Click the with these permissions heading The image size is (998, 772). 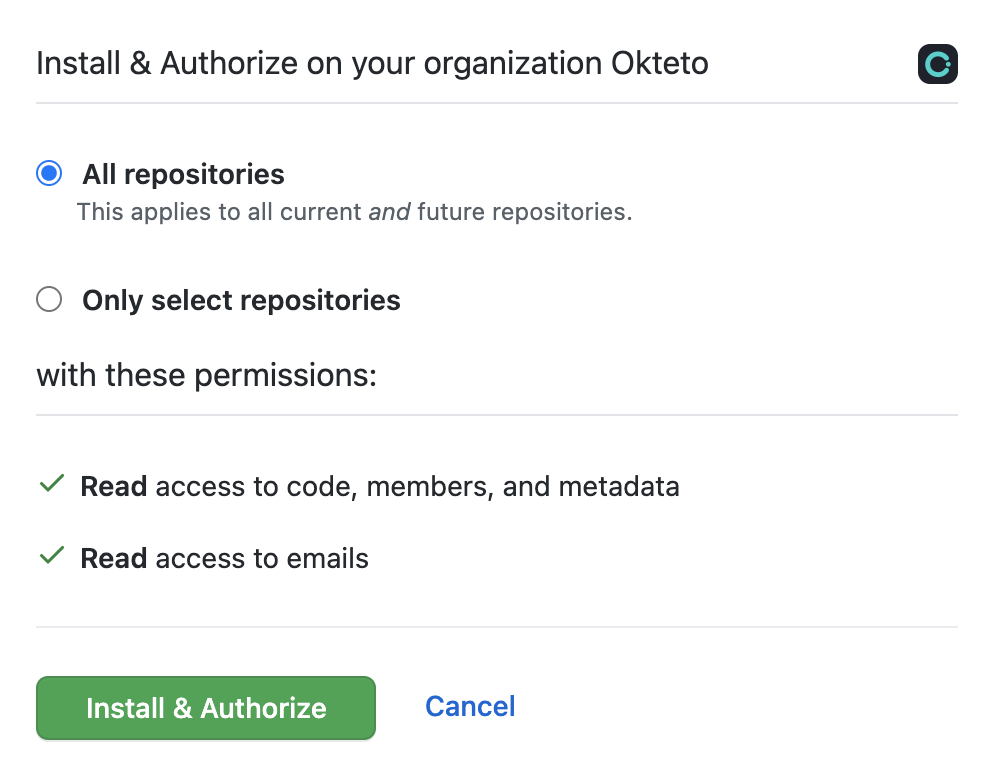pos(206,375)
